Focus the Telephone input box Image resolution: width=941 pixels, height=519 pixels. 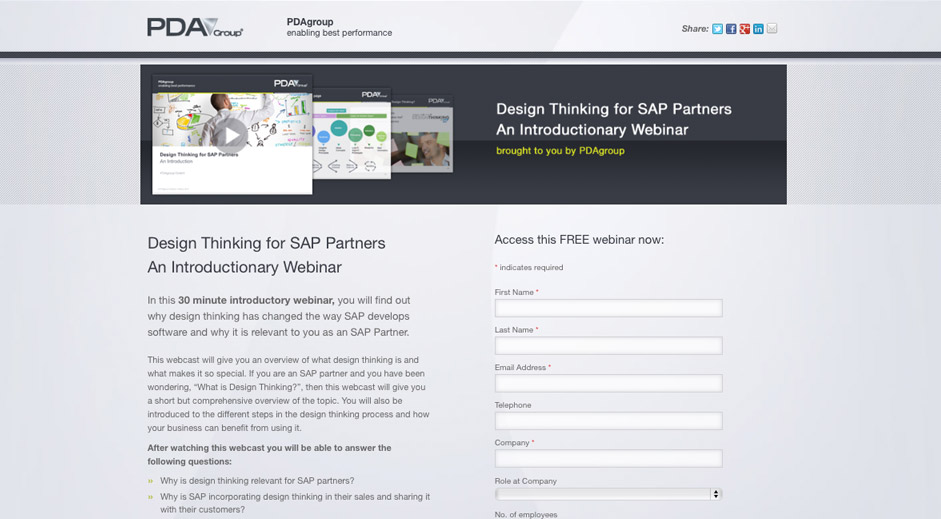(x=608, y=421)
